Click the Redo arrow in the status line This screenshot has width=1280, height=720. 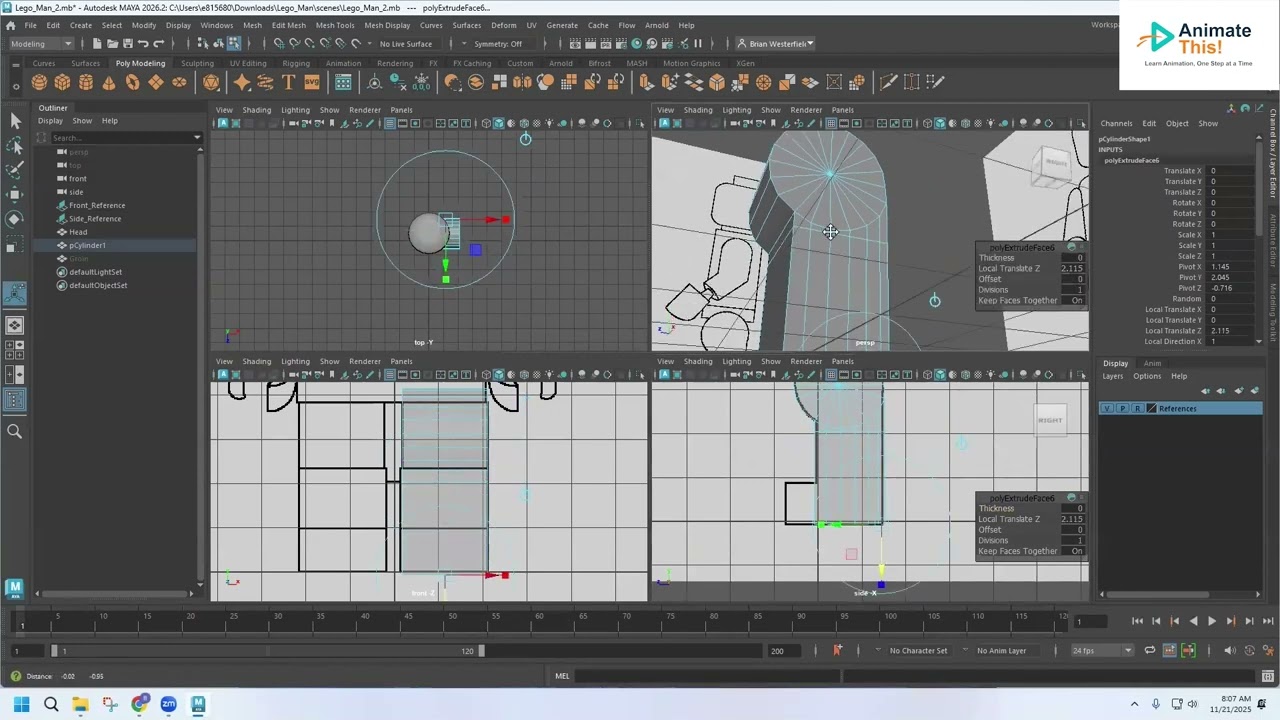(158, 43)
